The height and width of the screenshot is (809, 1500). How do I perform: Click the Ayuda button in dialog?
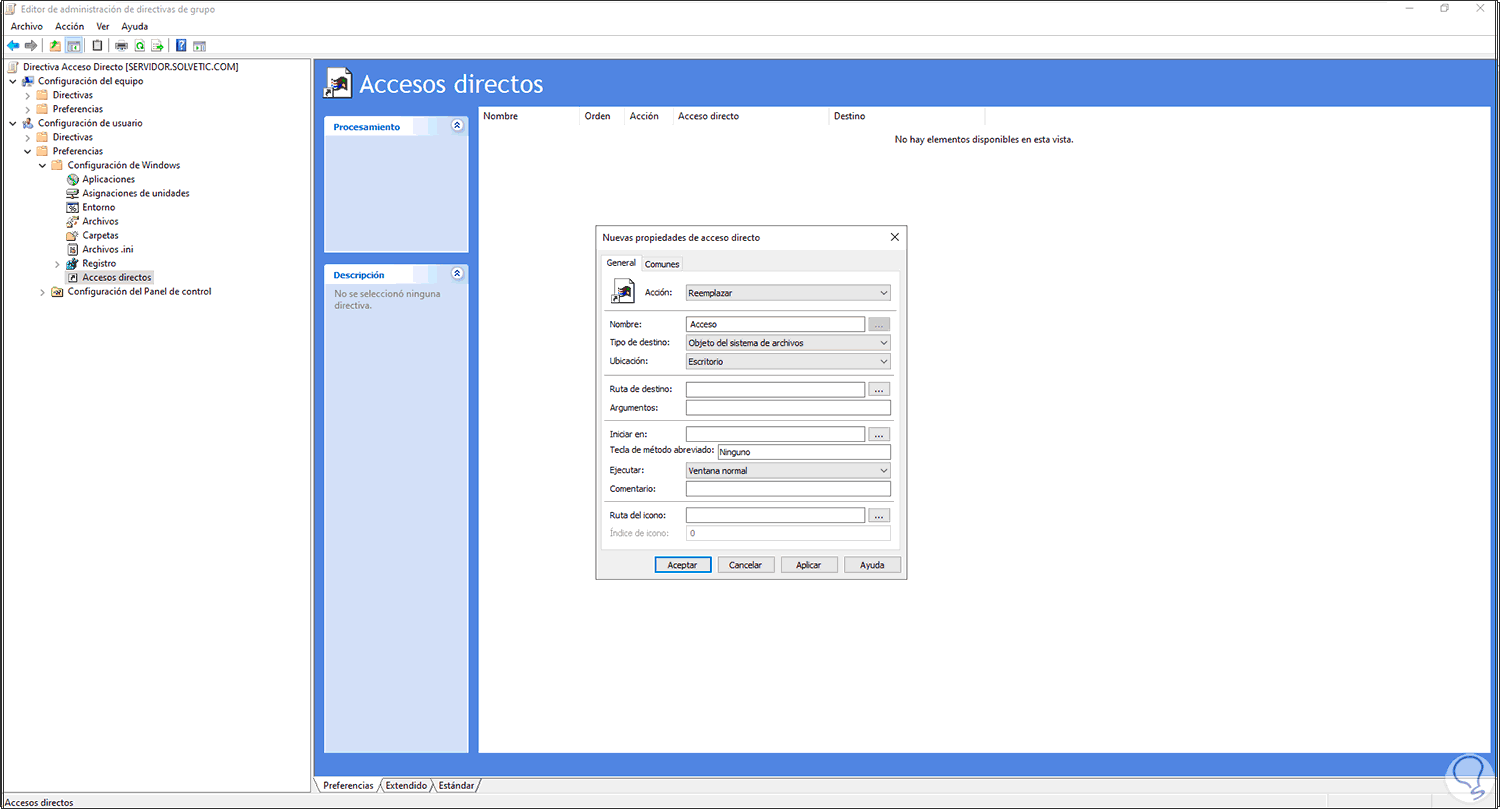(872, 565)
